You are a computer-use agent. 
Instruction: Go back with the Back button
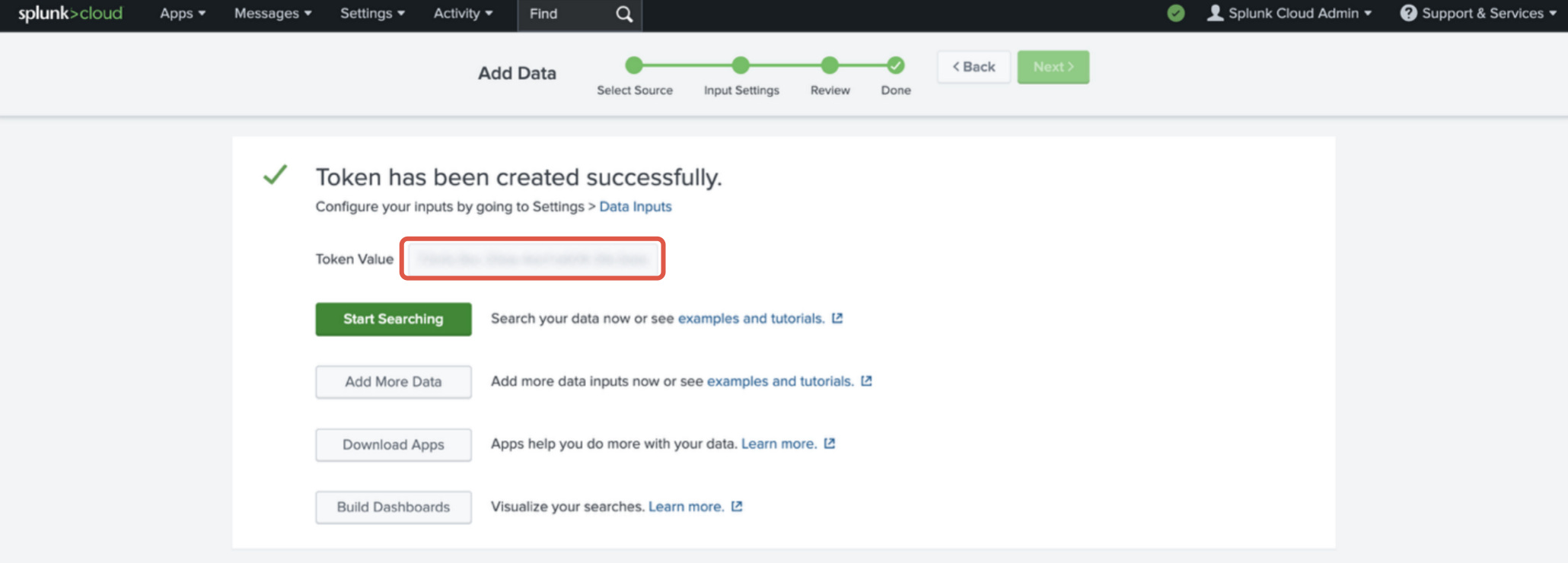974,67
